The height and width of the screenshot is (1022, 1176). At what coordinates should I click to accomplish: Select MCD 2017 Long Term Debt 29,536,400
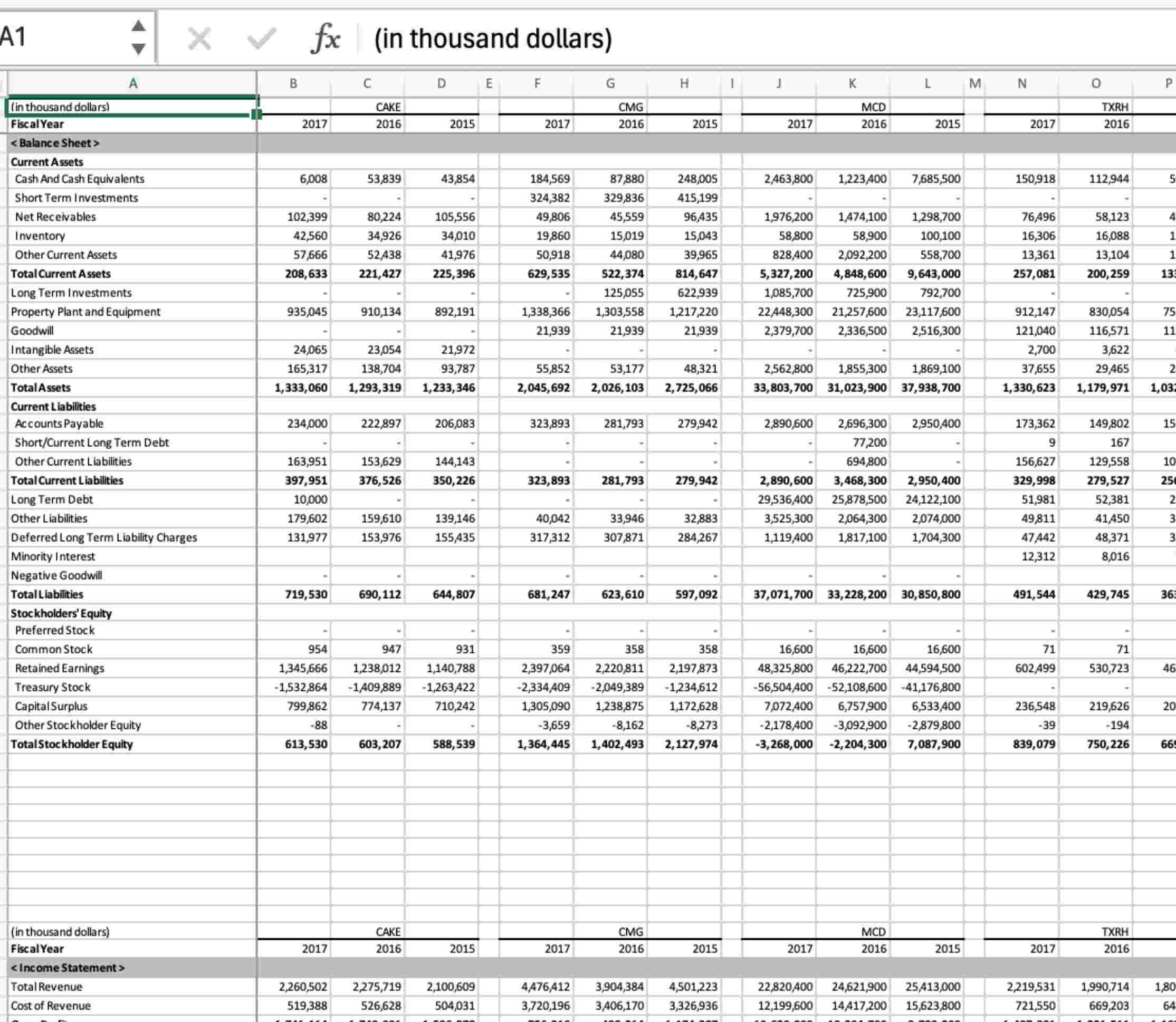[779, 499]
